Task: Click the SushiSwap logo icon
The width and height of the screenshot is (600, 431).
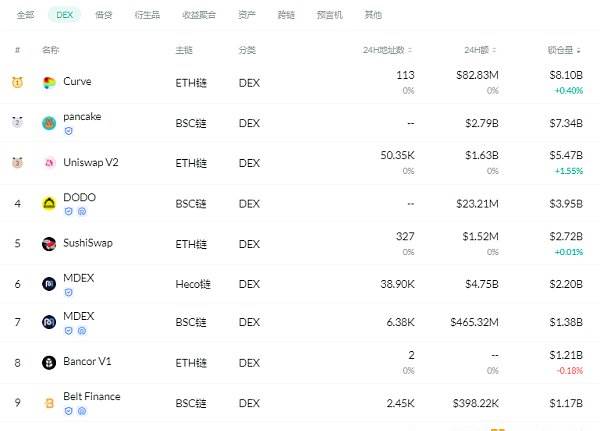Action: 49,243
